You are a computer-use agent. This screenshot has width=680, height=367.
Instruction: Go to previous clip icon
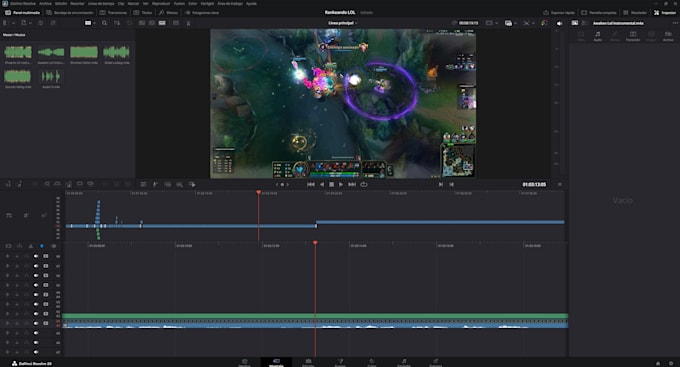441,184
